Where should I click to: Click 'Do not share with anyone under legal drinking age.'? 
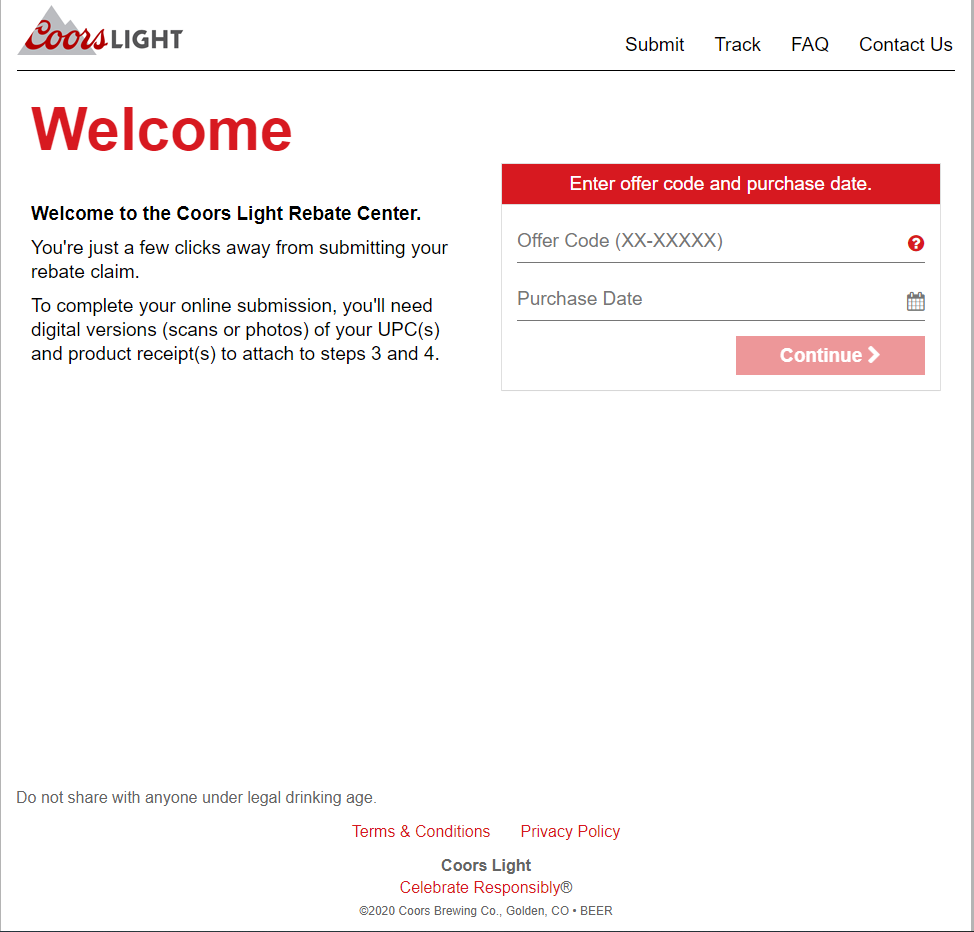[x=196, y=797]
